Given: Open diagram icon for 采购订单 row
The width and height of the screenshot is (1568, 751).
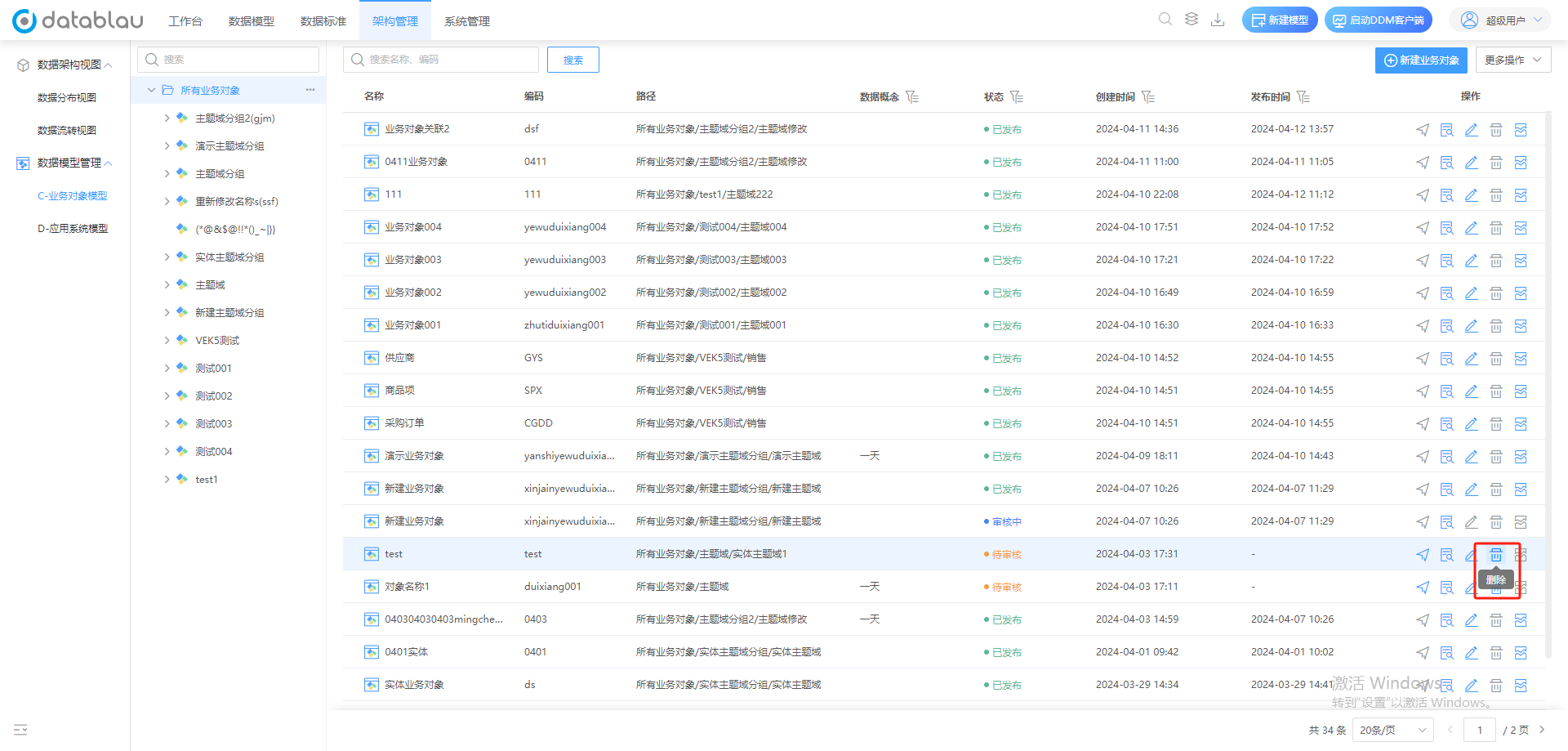Looking at the screenshot, I should pyautogui.click(x=1521, y=424).
